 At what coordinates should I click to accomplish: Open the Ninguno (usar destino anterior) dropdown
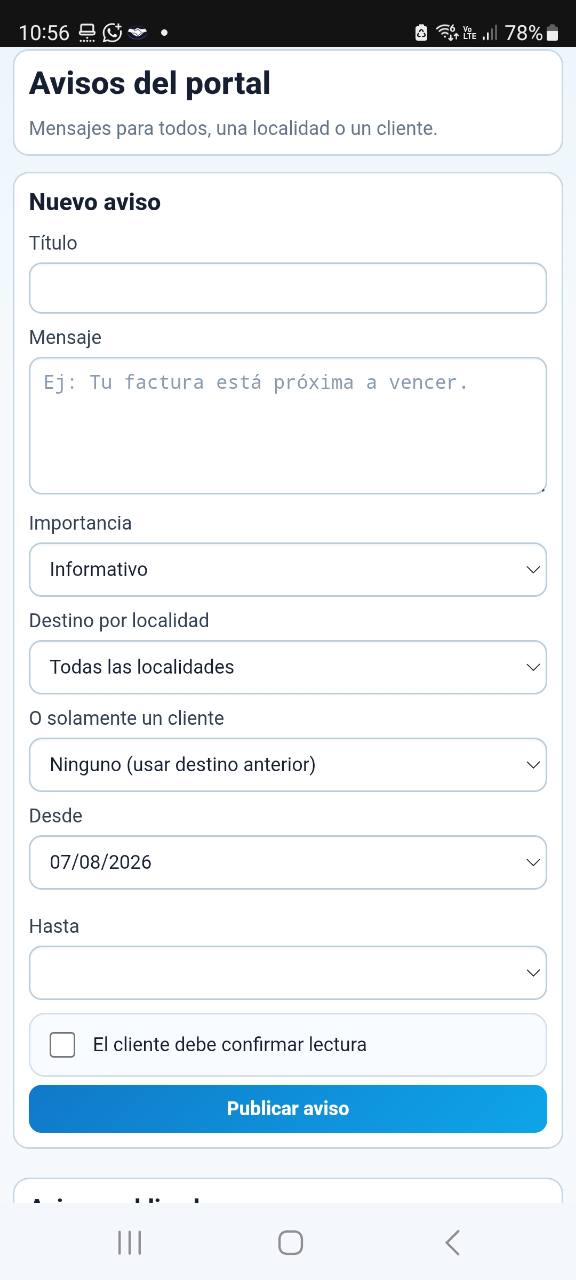tap(288, 765)
